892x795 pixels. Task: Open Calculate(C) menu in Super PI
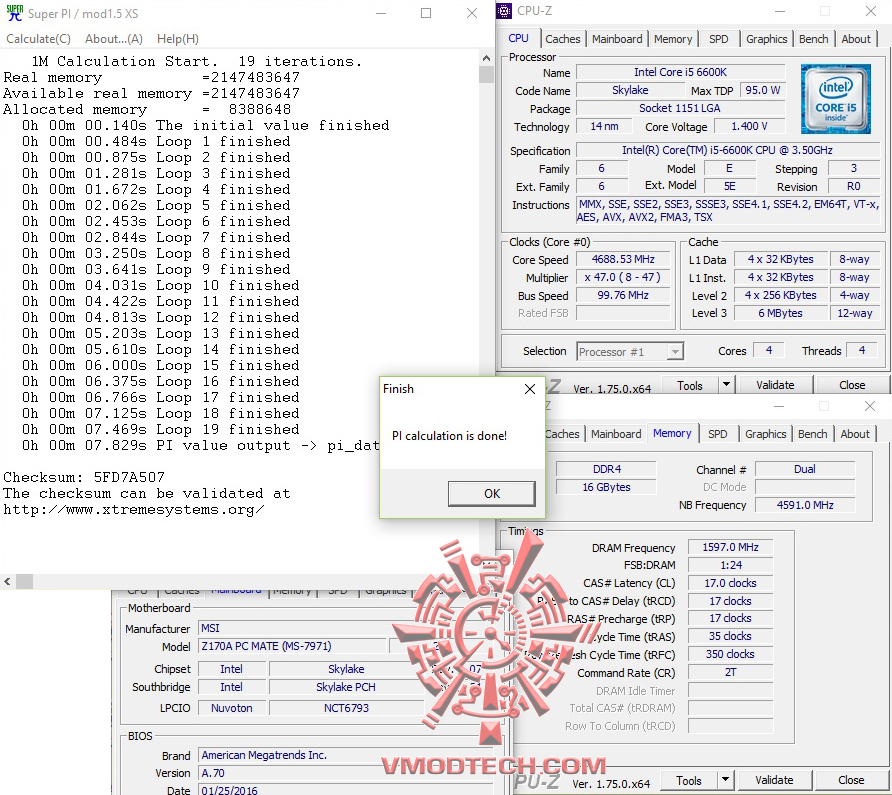click(x=38, y=39)
